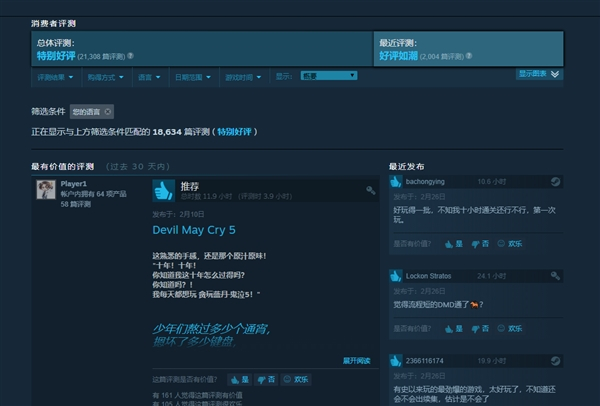600x406 pixels.
Task: Click the key icon on Player1 review
Action: [370, 190]
